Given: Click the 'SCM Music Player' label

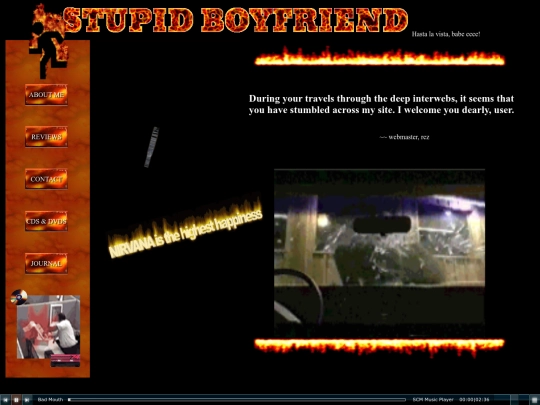Looking at the screenshot, I should coord(433,400).
